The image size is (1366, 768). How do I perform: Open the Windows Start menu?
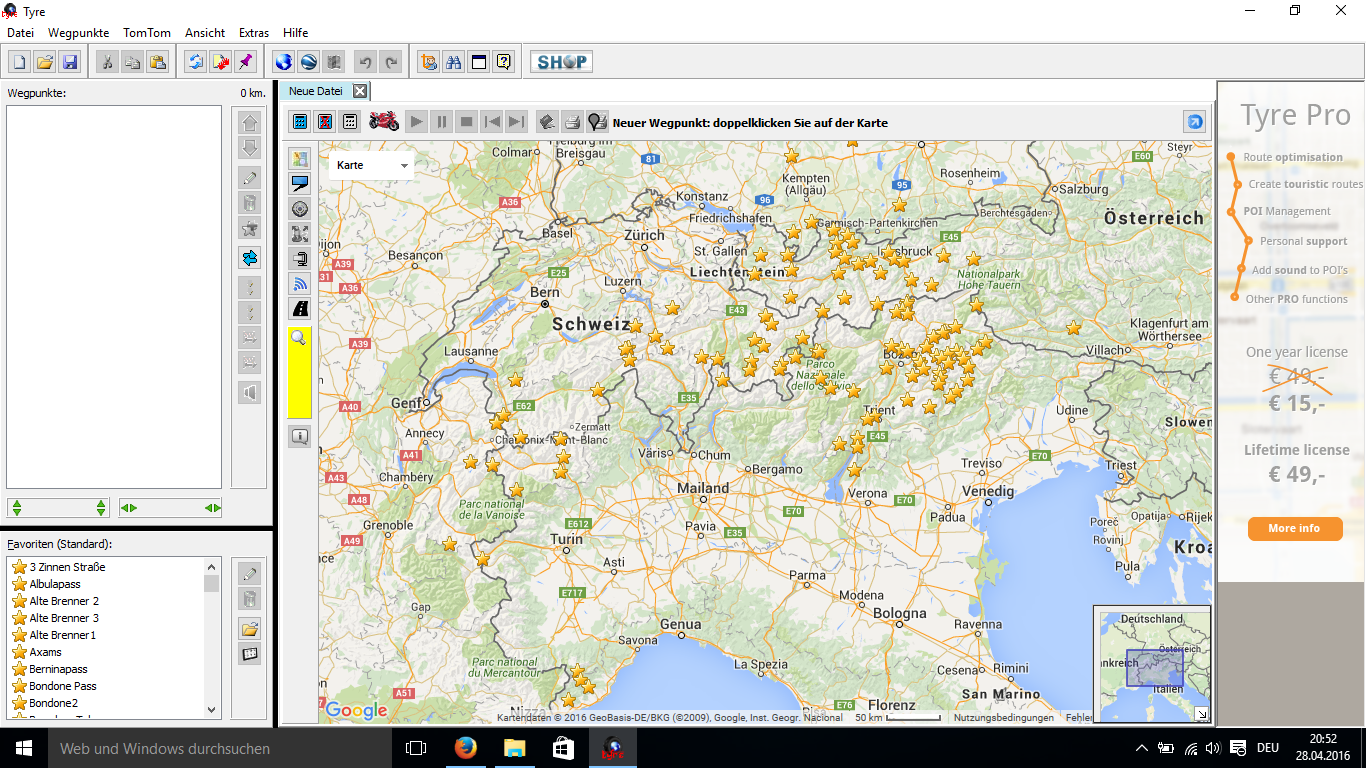click(x=24, y=748)
